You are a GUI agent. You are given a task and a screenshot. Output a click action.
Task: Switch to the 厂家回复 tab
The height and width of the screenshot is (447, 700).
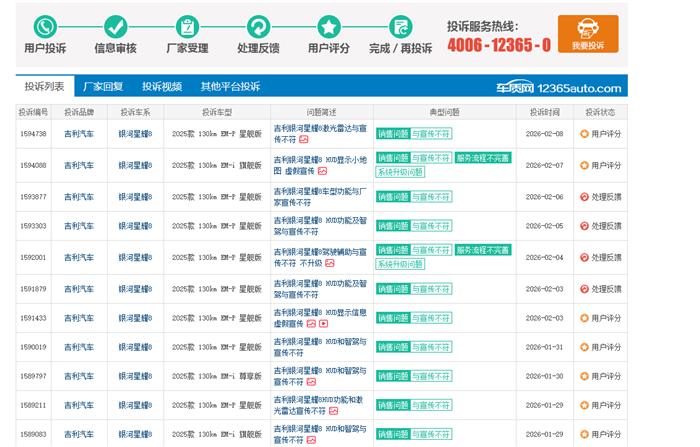point(102,87)
